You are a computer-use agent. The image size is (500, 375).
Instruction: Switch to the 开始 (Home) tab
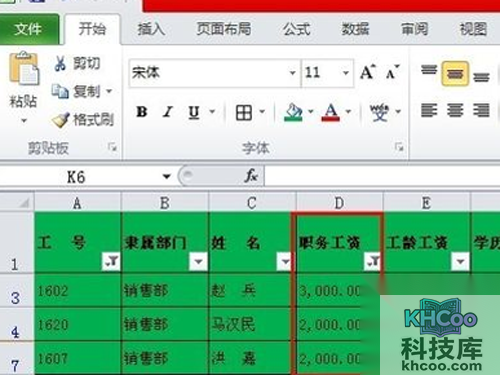(92, 29)
